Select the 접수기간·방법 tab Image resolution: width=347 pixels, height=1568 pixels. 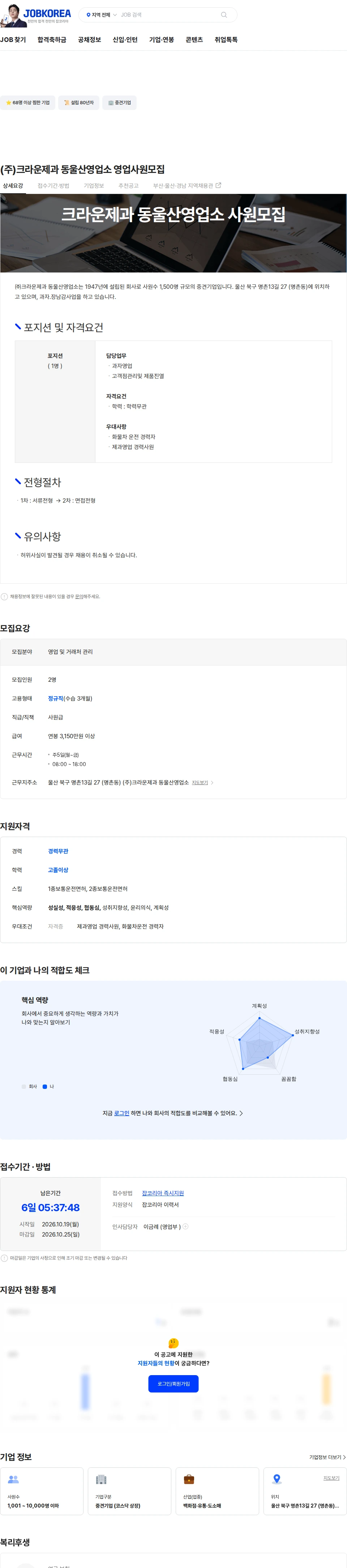point(53,186)
